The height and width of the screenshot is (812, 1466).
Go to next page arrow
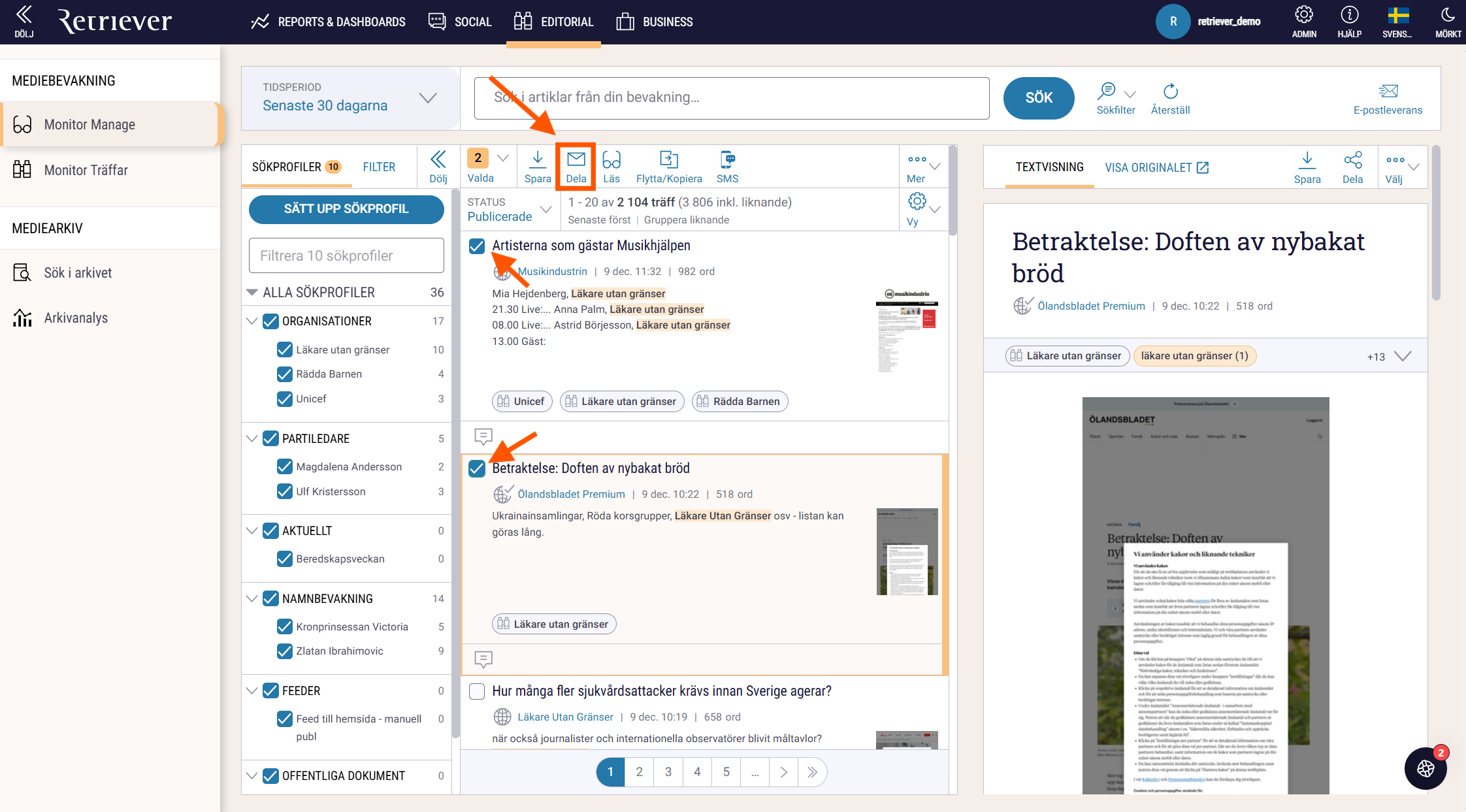point(783,772)
